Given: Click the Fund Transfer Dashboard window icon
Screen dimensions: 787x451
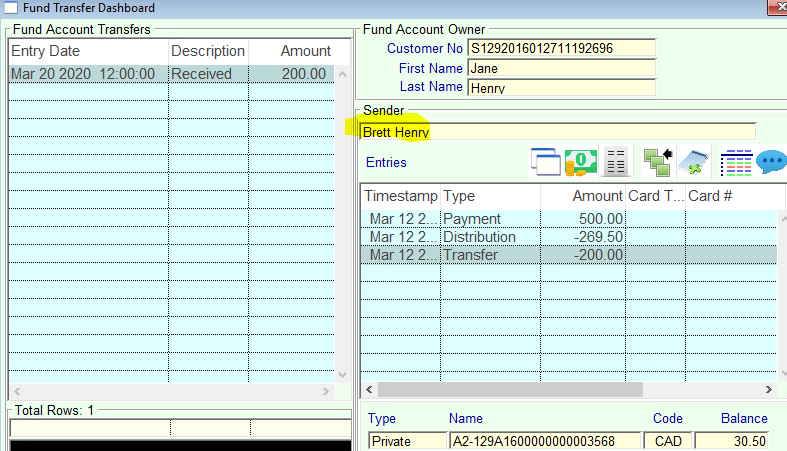Looking at the screenshot, I should [x=11, y=8].
